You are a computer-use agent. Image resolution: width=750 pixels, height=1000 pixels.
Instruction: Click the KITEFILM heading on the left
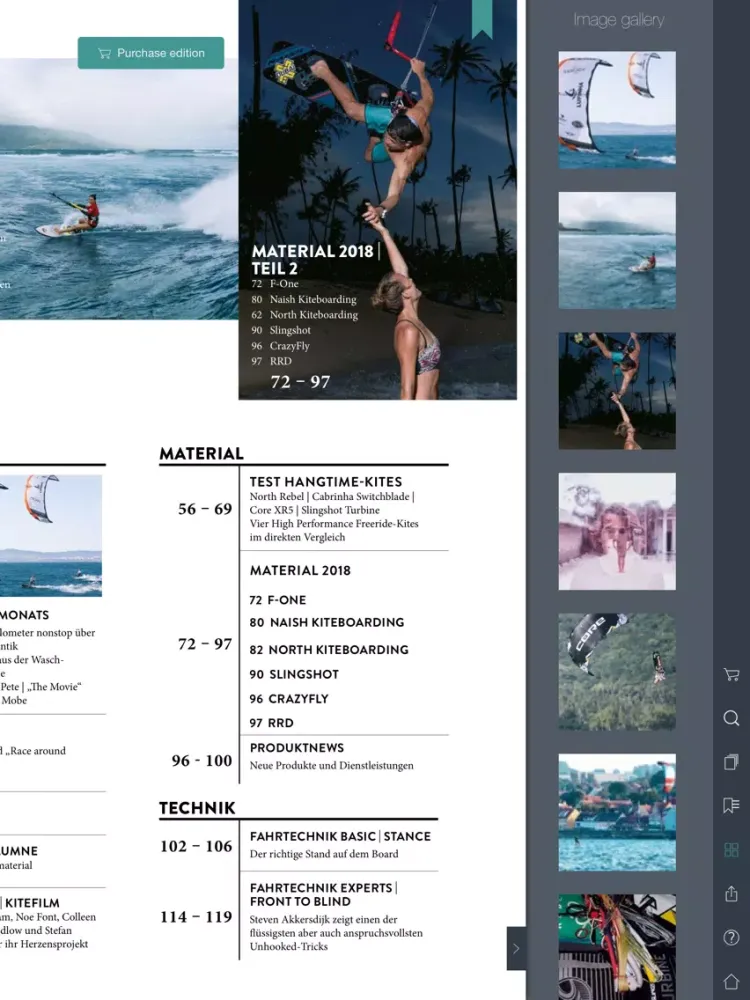(x=32, y=903)
